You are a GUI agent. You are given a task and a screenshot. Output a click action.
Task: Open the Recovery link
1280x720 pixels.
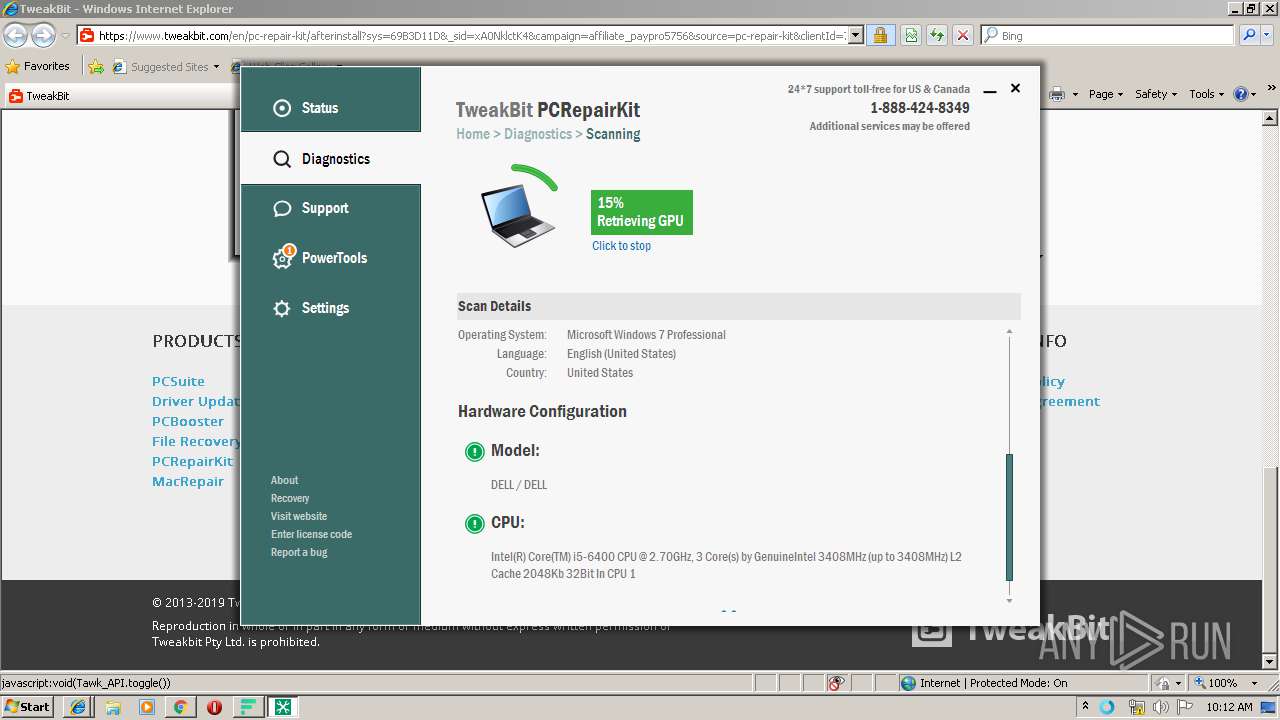[x=290, y=498]
